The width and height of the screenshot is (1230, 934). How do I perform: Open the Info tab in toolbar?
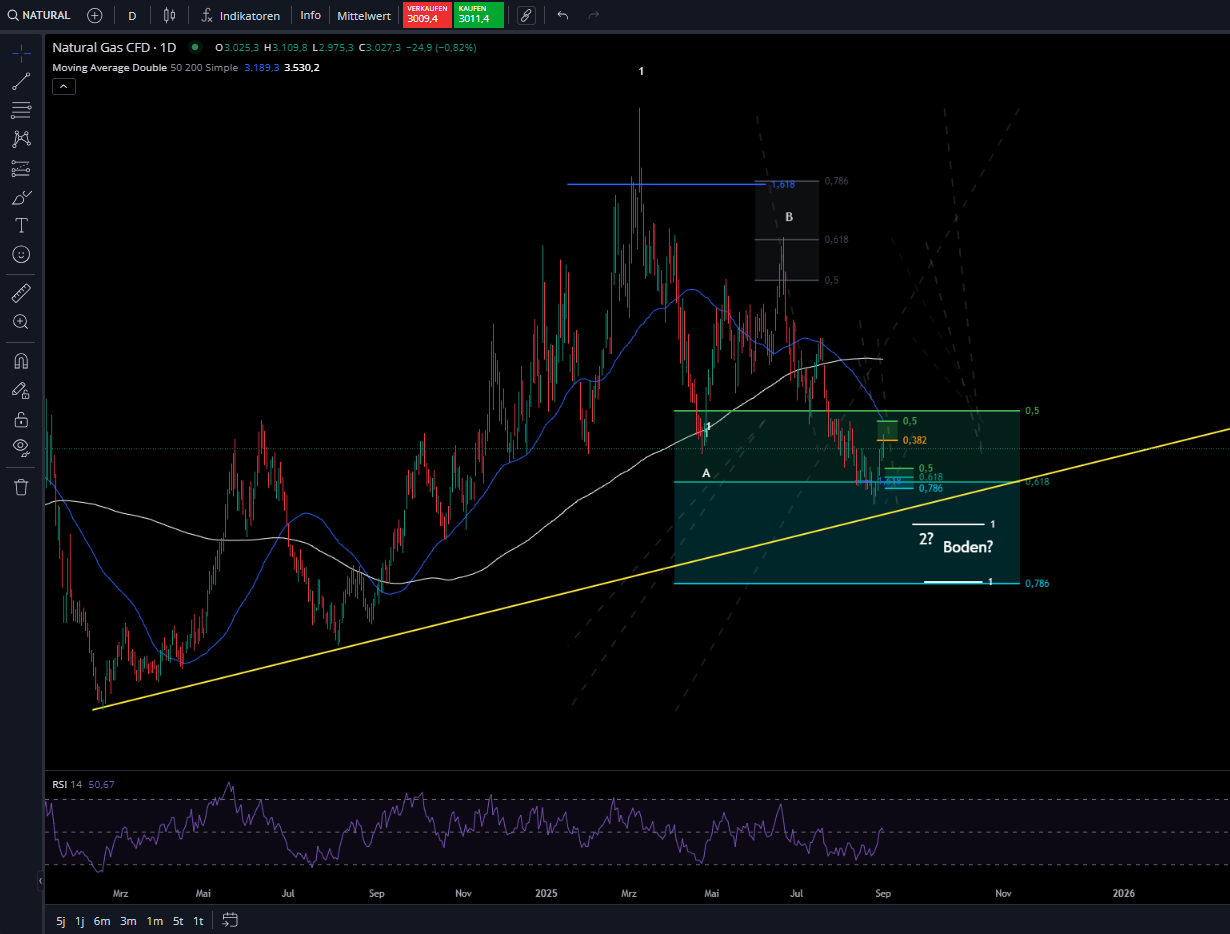click(310, 16)
